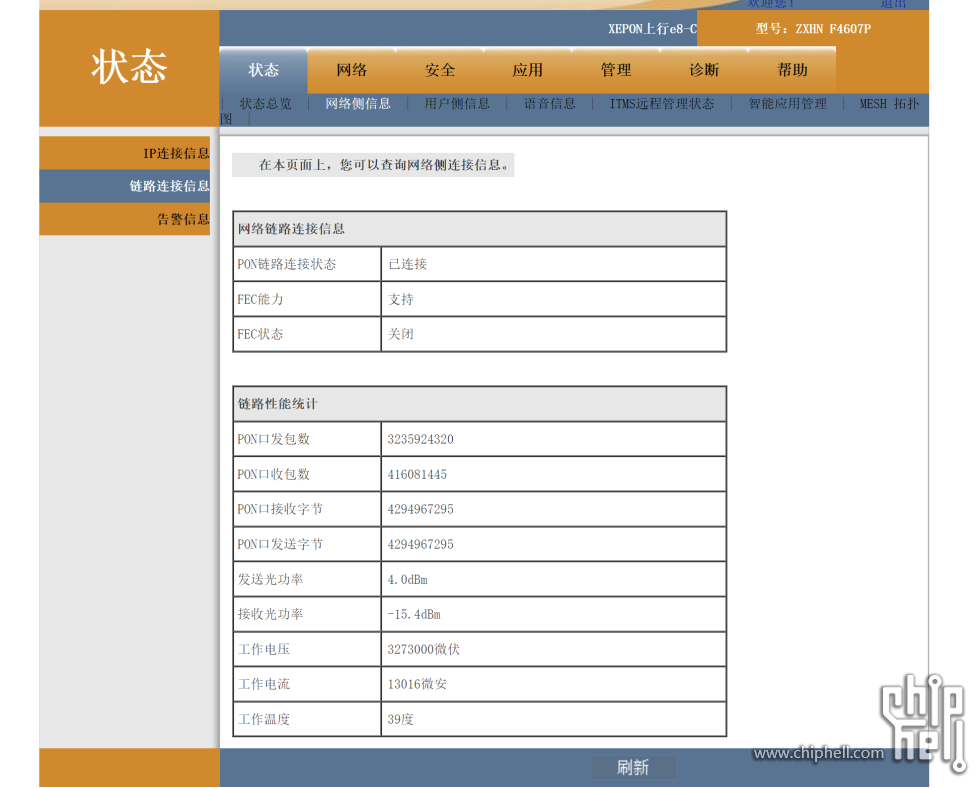Click the PON口发包数 row label
The image size is (980, 788).
coord(273,439)
